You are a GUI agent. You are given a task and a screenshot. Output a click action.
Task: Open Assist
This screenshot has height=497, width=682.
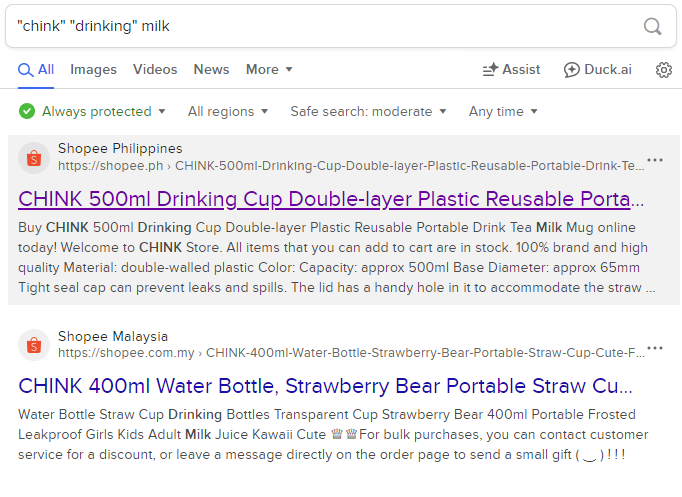pos(512,70)
